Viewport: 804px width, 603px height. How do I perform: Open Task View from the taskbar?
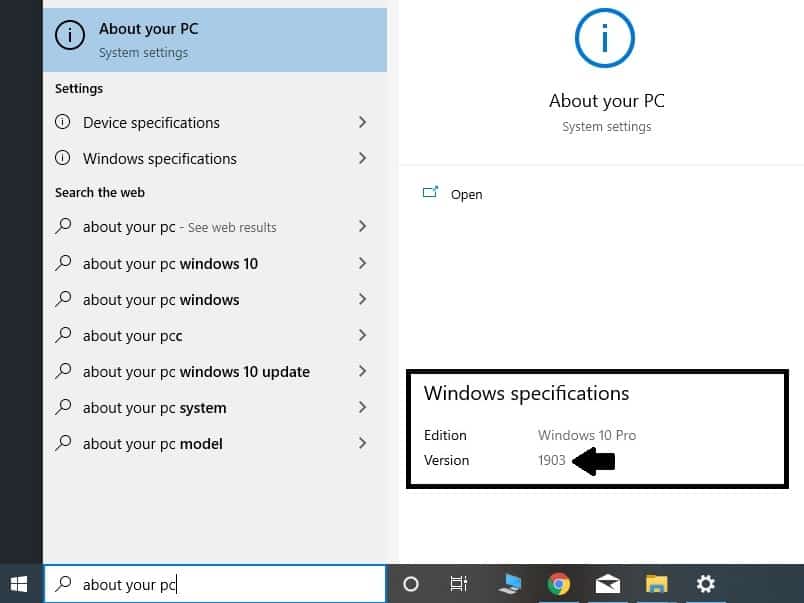pos(458,584)
